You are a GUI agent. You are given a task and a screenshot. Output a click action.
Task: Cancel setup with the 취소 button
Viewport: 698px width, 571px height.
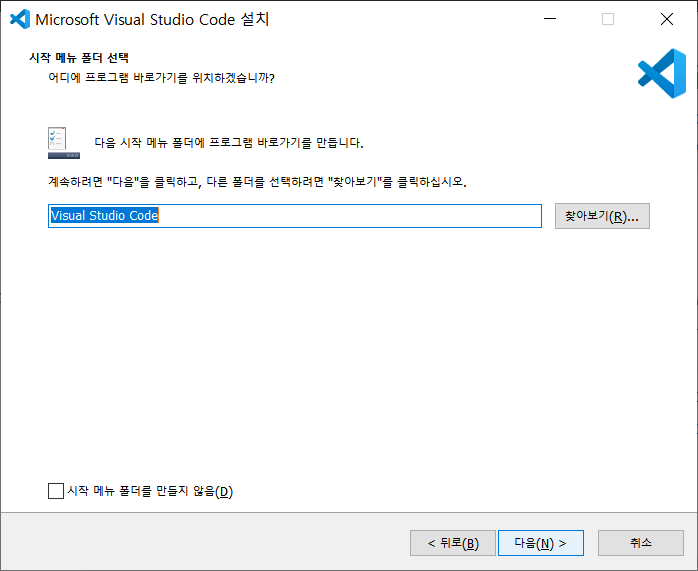click(x=641, y=543)
